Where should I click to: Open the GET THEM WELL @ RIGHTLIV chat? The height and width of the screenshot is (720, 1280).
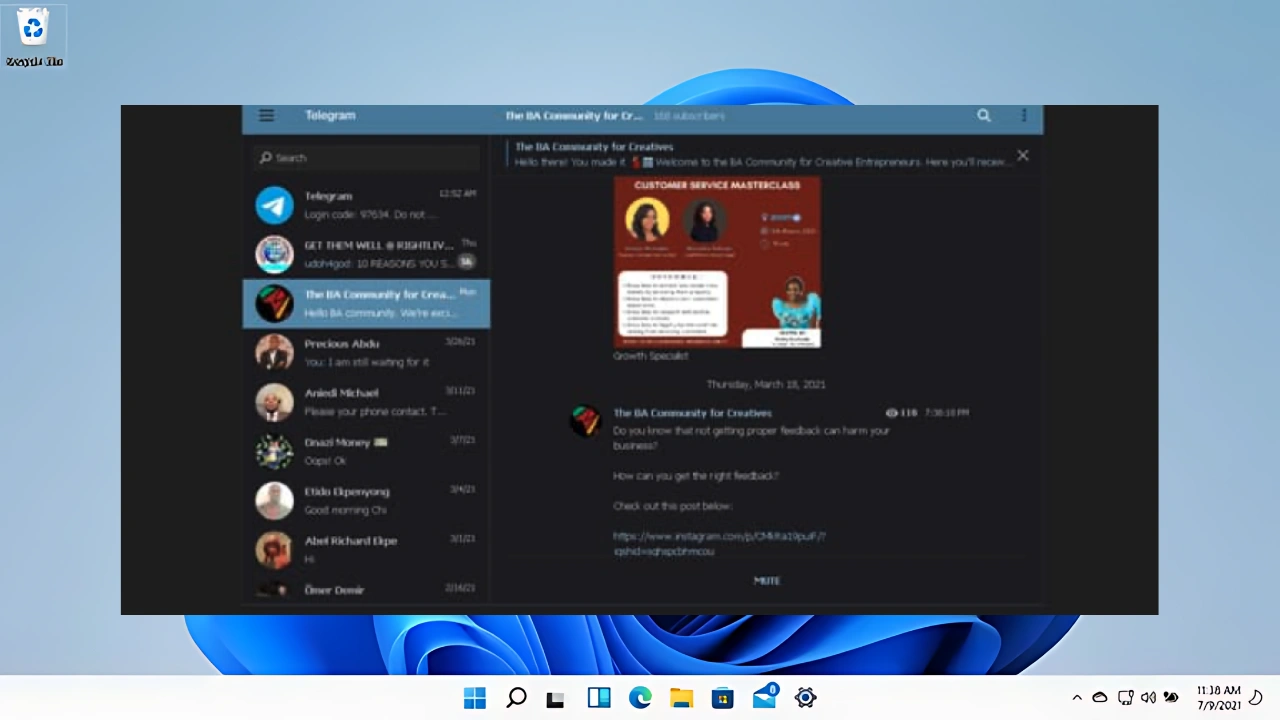click(x=367, y=254)
